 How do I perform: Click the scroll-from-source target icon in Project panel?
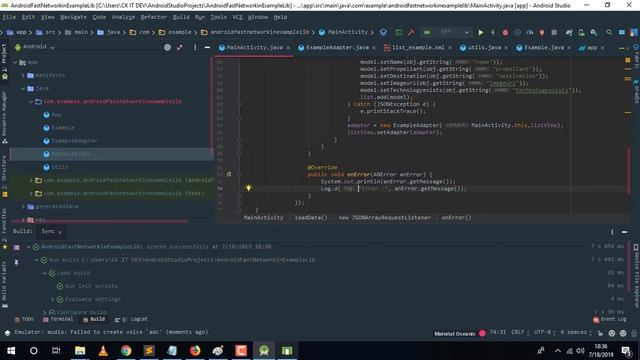click(x=167, y=47)
